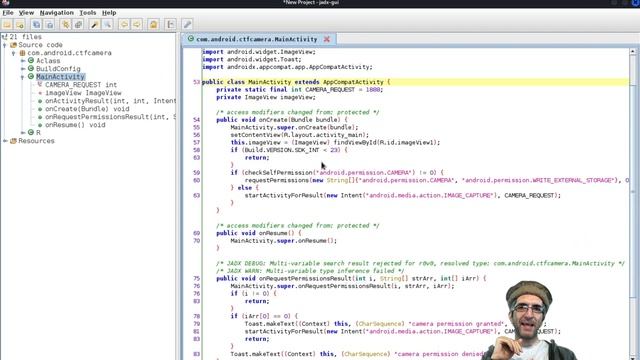Click requestPermissions call in code
This screenshot has width=640, height=360.
click(277, 180)
